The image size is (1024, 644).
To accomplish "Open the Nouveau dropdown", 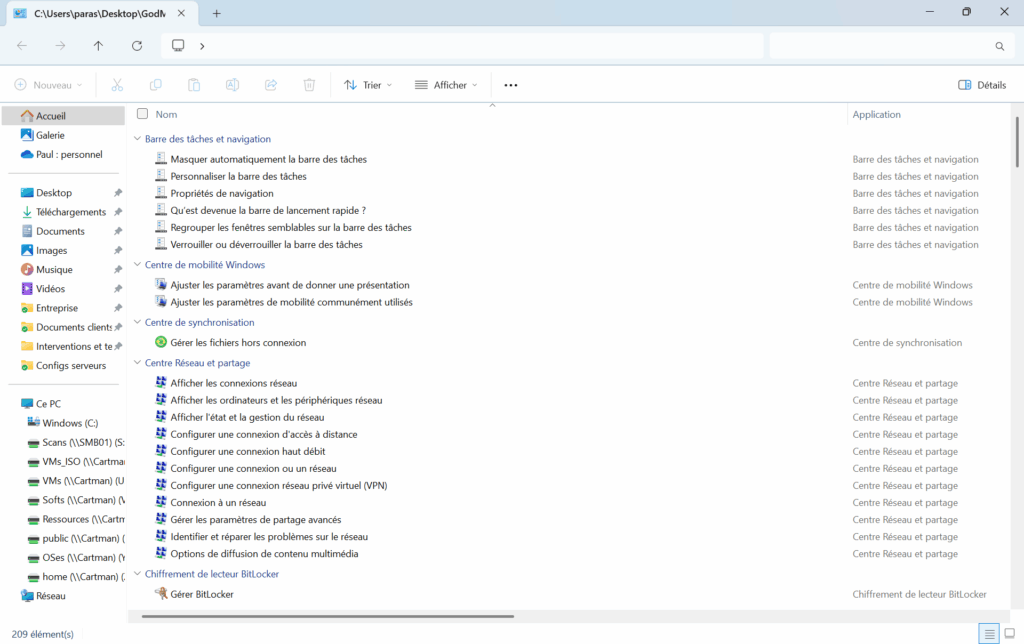I will pos(48,85).
